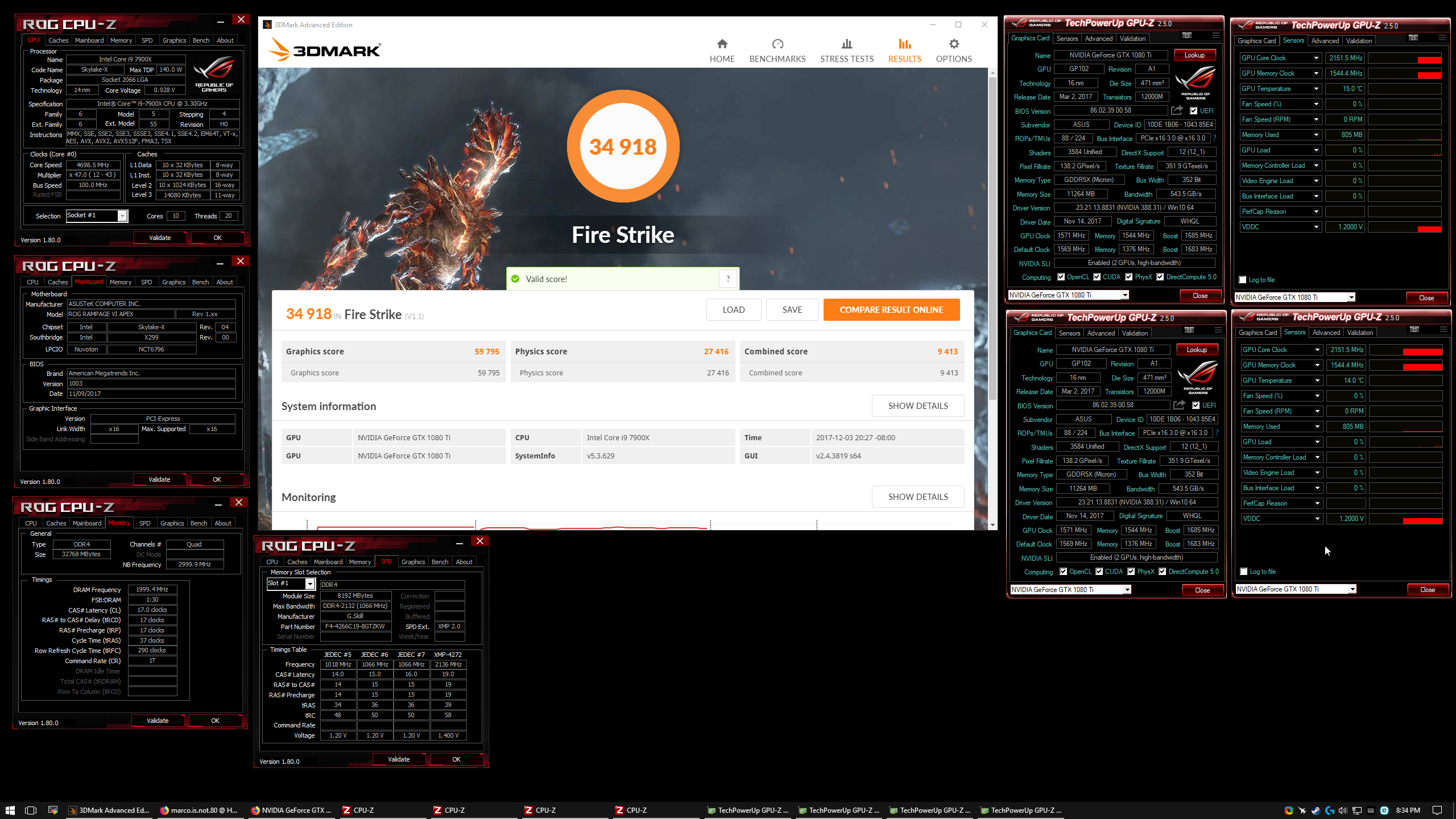This screenshot has width=1456, height=819.
Task: Toggle UEFI checkbox in lower GPU-Z Graphics Card window
Action: (1196, 406)
